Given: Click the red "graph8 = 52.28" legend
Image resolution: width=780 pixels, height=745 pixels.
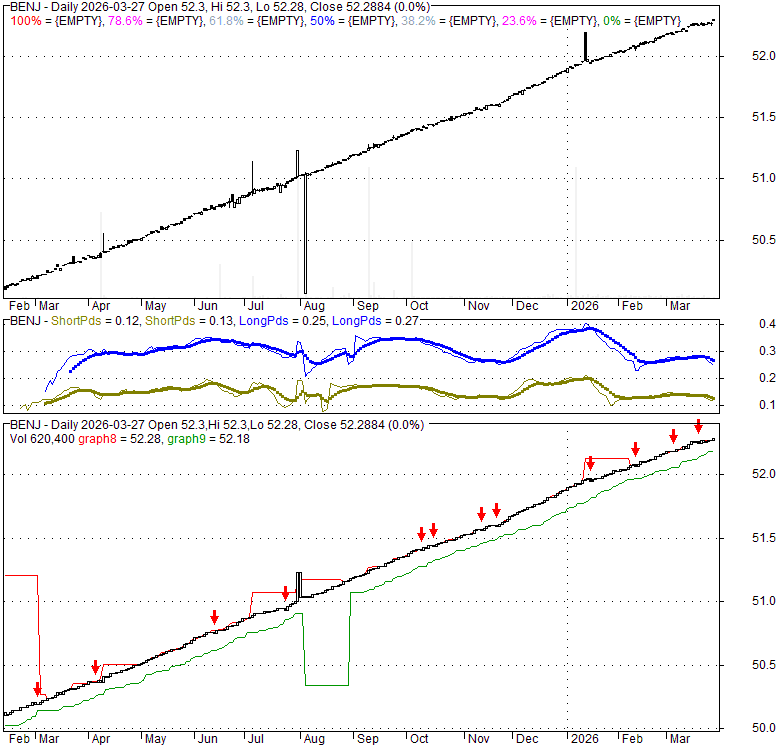Looking at the screenshot, I should [x=120, y=439].
